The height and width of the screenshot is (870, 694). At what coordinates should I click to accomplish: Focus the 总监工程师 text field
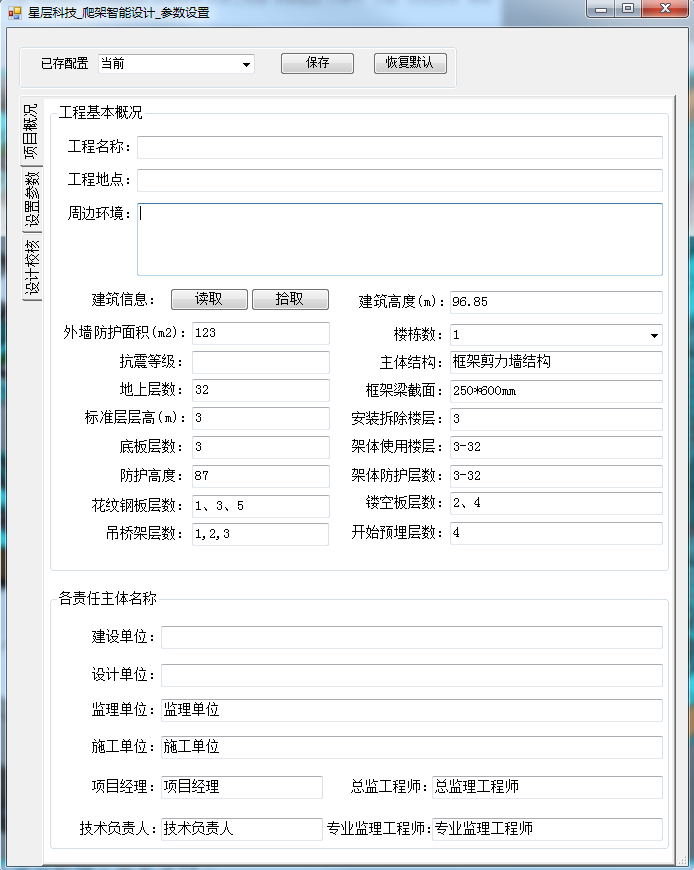(x=546, y=787)
